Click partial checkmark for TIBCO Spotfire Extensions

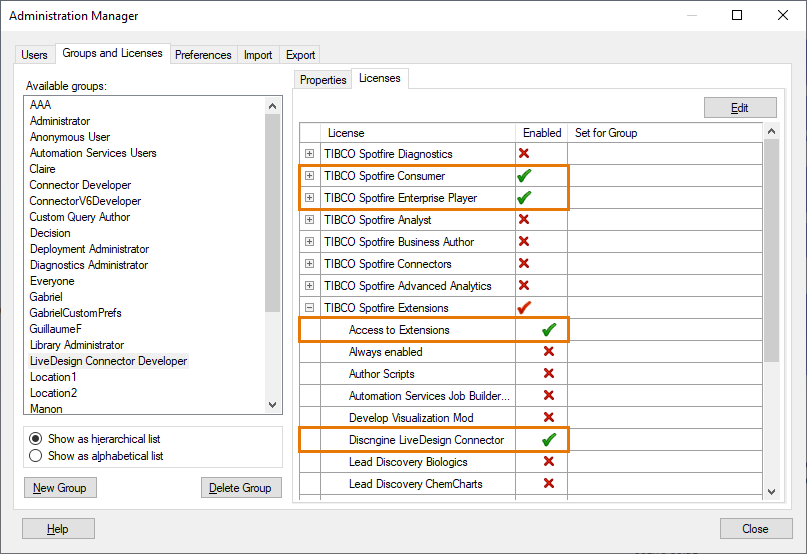click(x=524, y=307)
